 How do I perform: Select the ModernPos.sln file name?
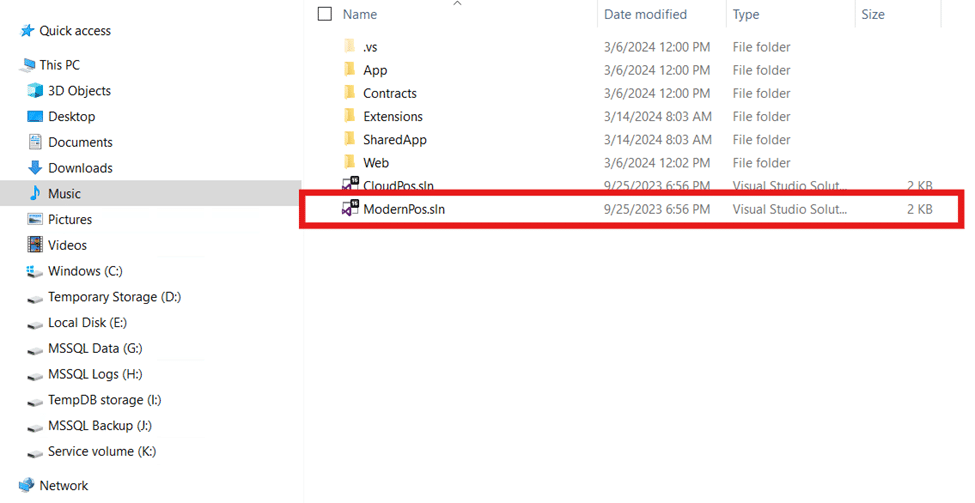(x=404, y=209)
